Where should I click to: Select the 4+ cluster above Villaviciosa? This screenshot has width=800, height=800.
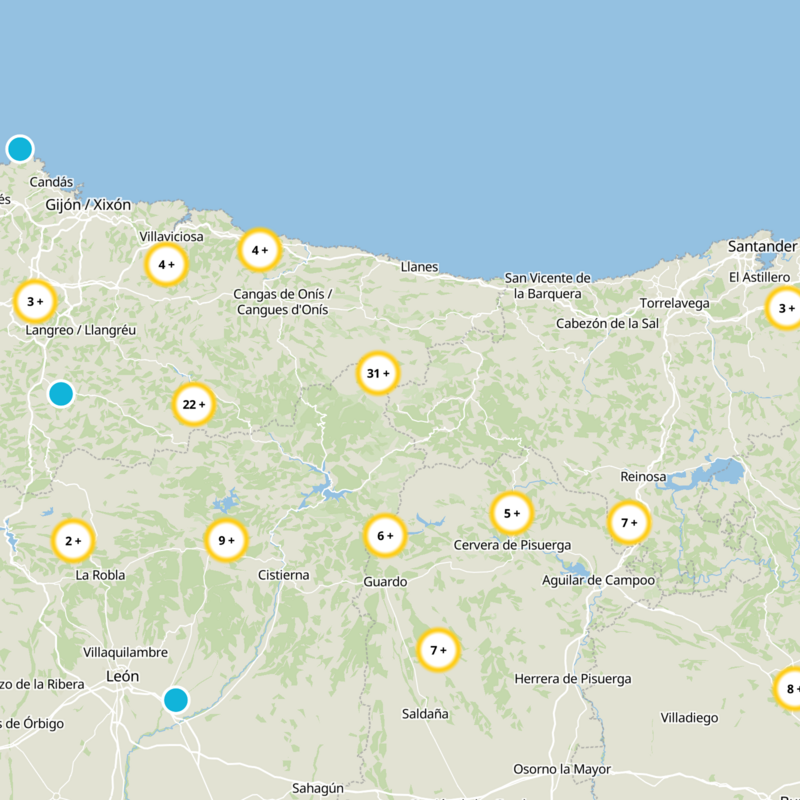(167, 265)
